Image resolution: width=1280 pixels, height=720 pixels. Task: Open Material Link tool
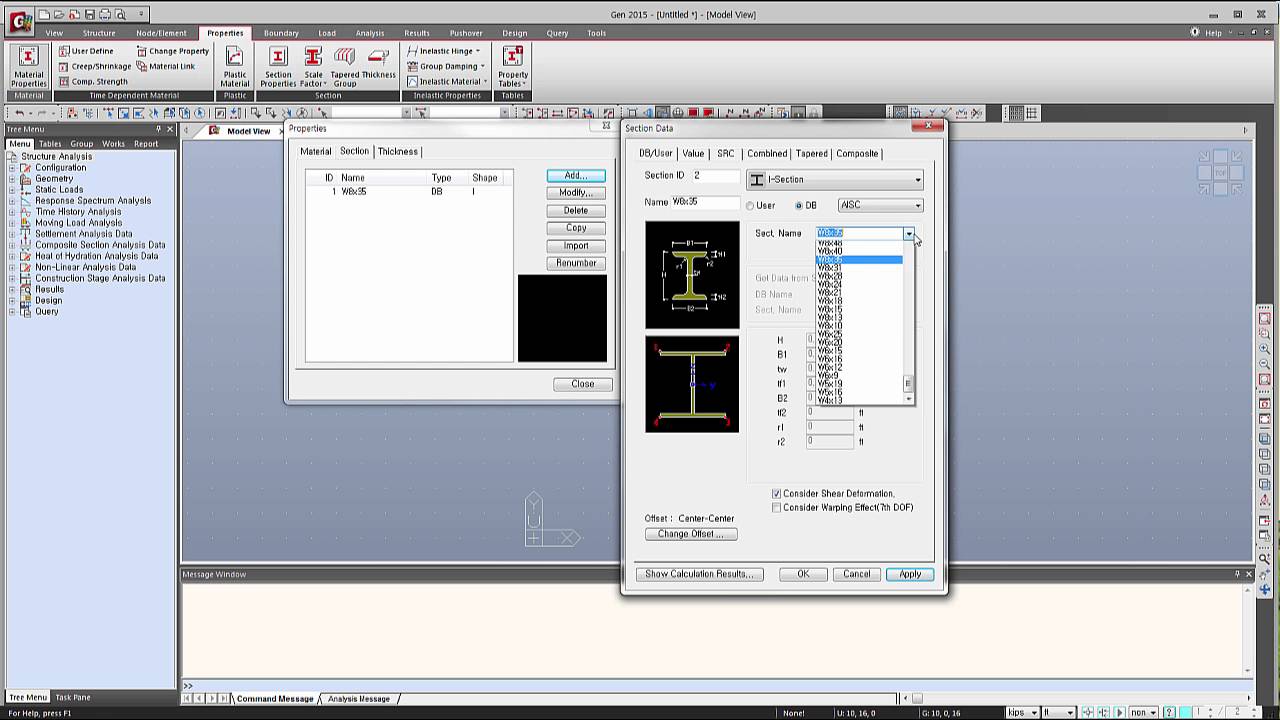[x=165, y=66]
